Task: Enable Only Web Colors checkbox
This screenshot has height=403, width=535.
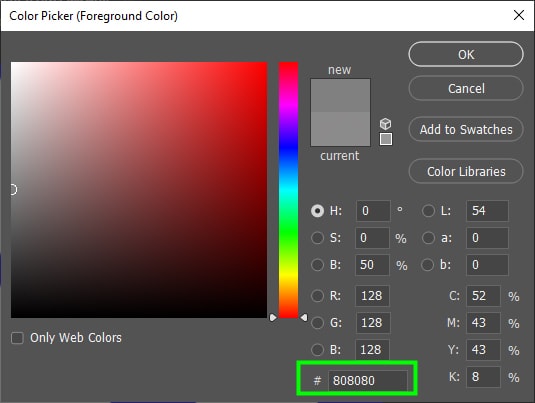Action: (17, 338)
